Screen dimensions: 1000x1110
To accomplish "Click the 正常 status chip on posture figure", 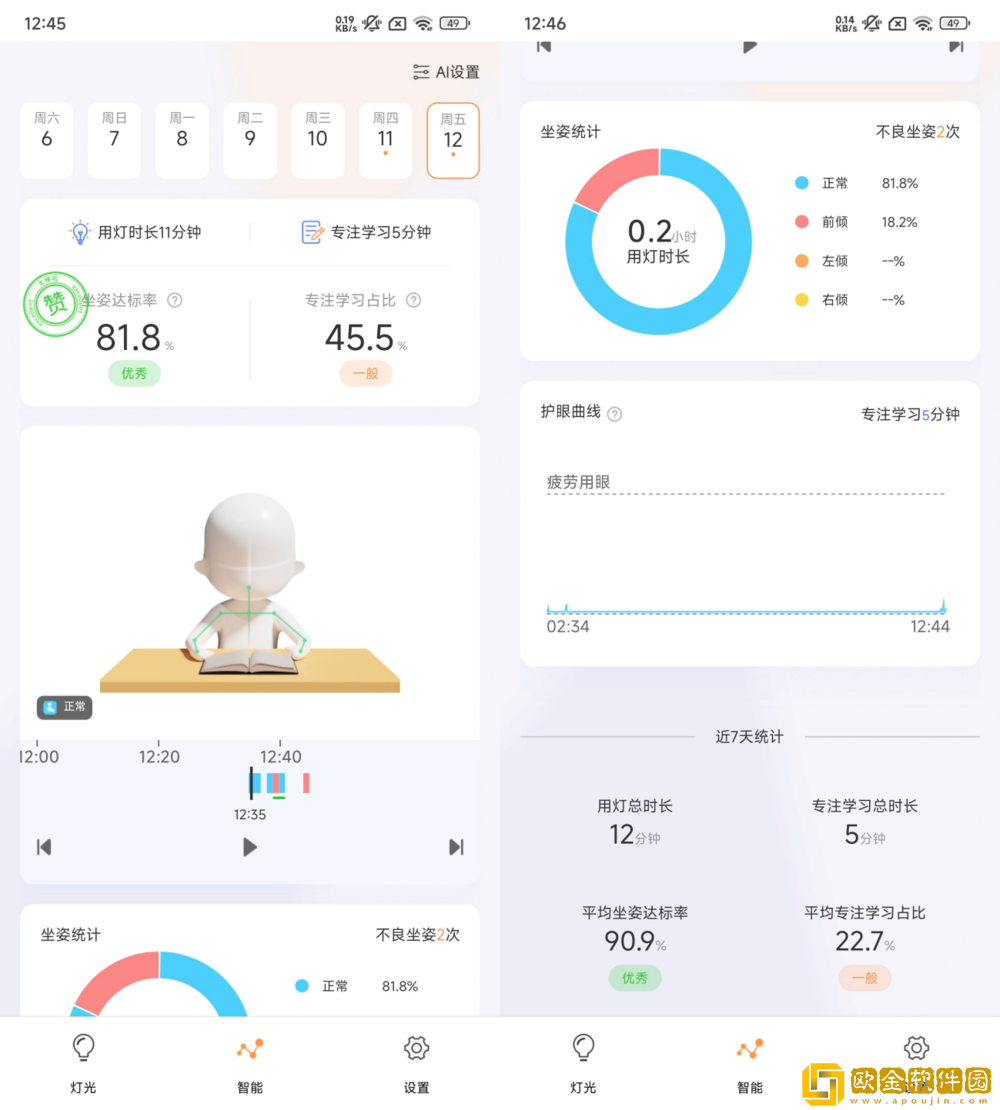I will [64, 707].
